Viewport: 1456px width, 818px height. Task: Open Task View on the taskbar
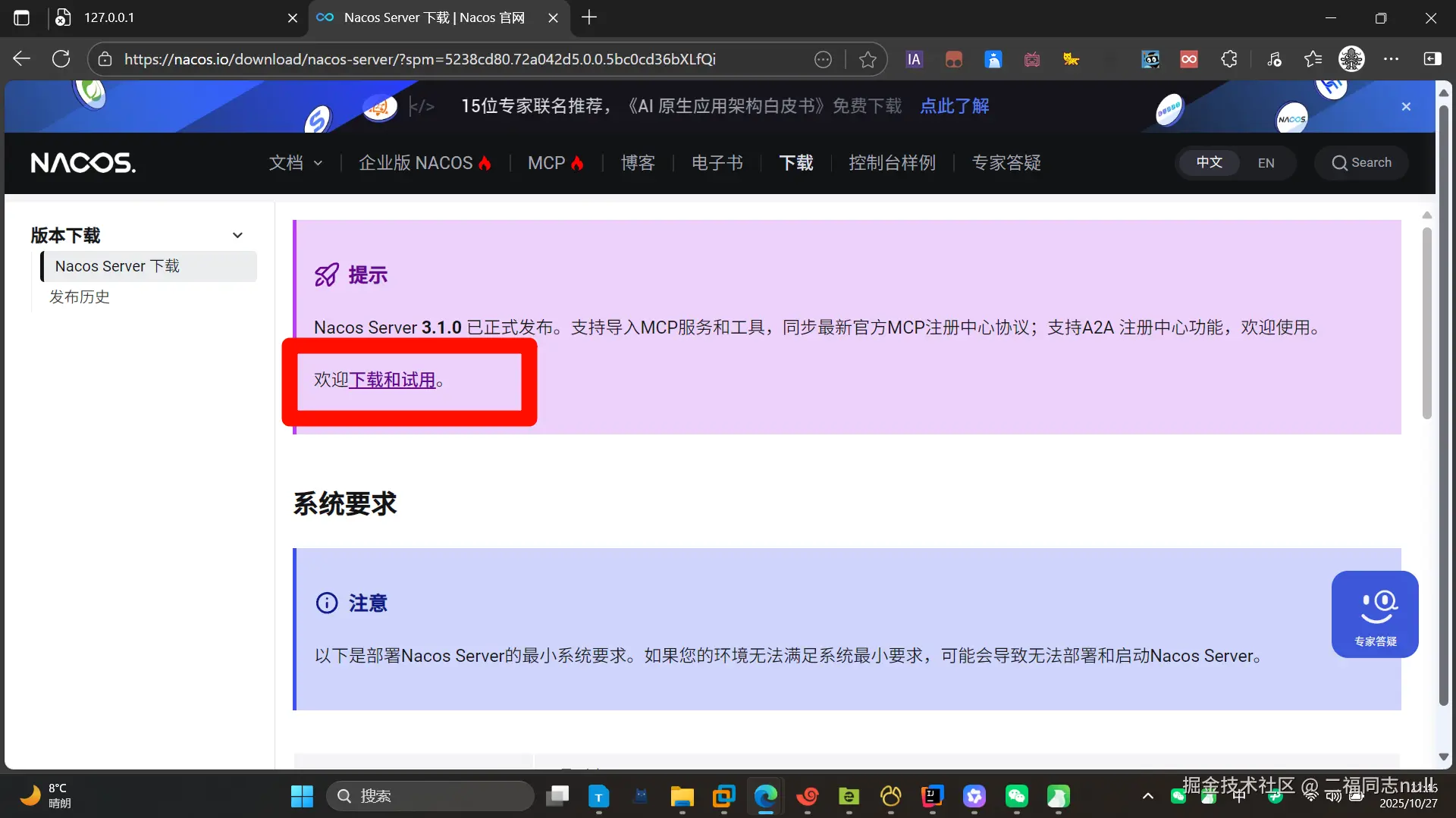point(557,796)
